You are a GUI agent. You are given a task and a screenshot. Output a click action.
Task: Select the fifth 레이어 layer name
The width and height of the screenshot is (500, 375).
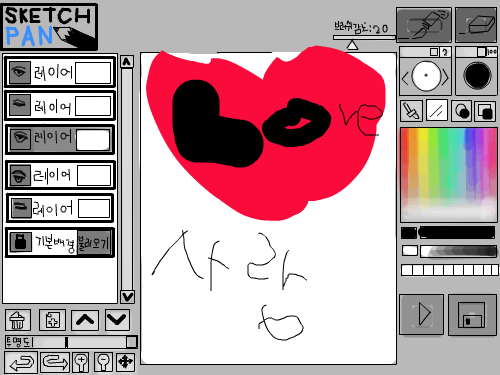[x=53, y=209]
